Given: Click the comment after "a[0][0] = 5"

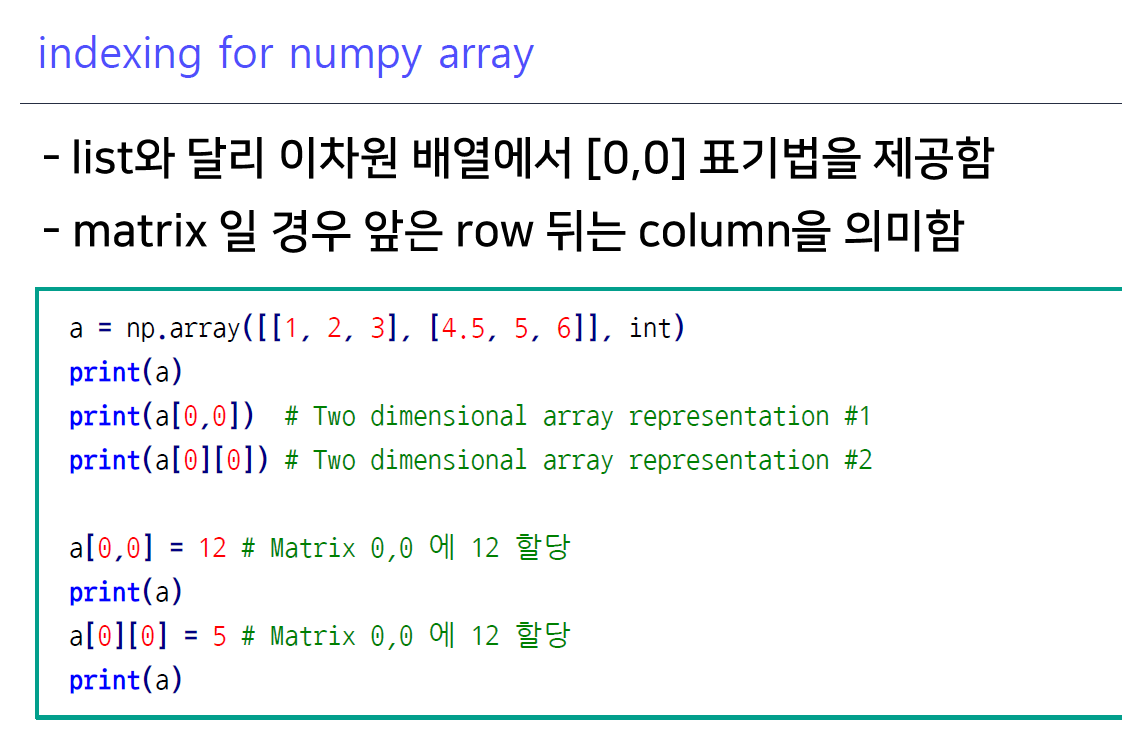Looking at the screenshot, I should tap(406, 635).
